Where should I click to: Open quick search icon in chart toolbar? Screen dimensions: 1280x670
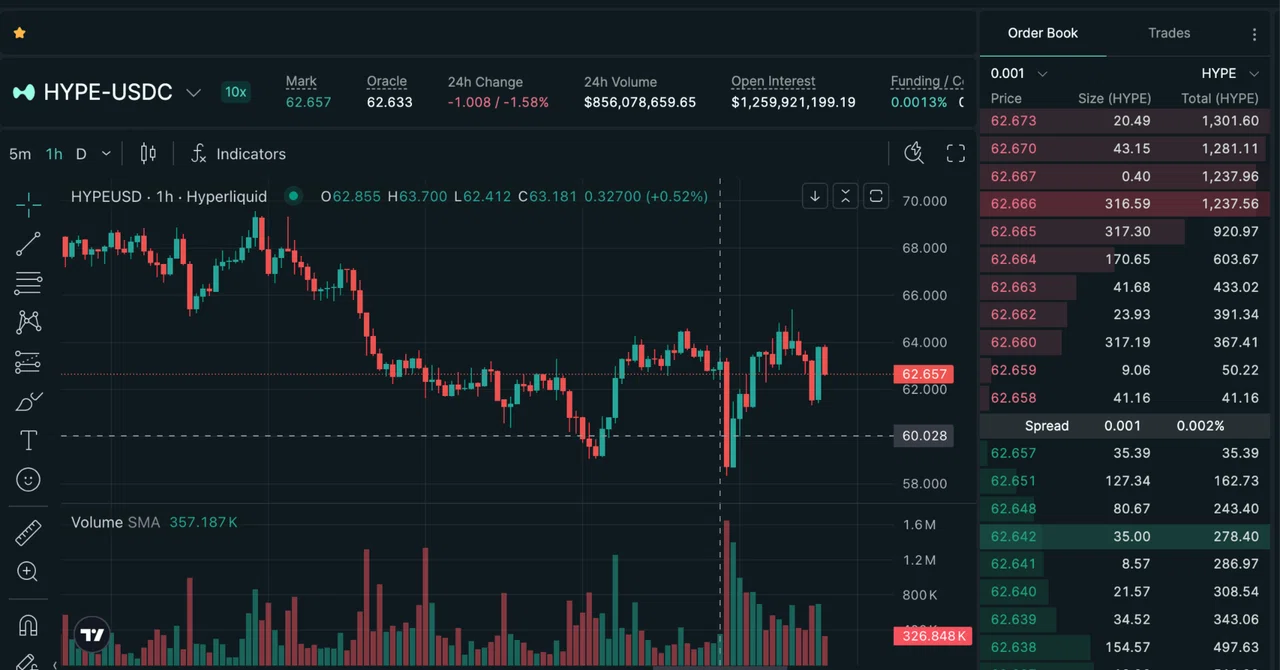[x=913, y=153]
